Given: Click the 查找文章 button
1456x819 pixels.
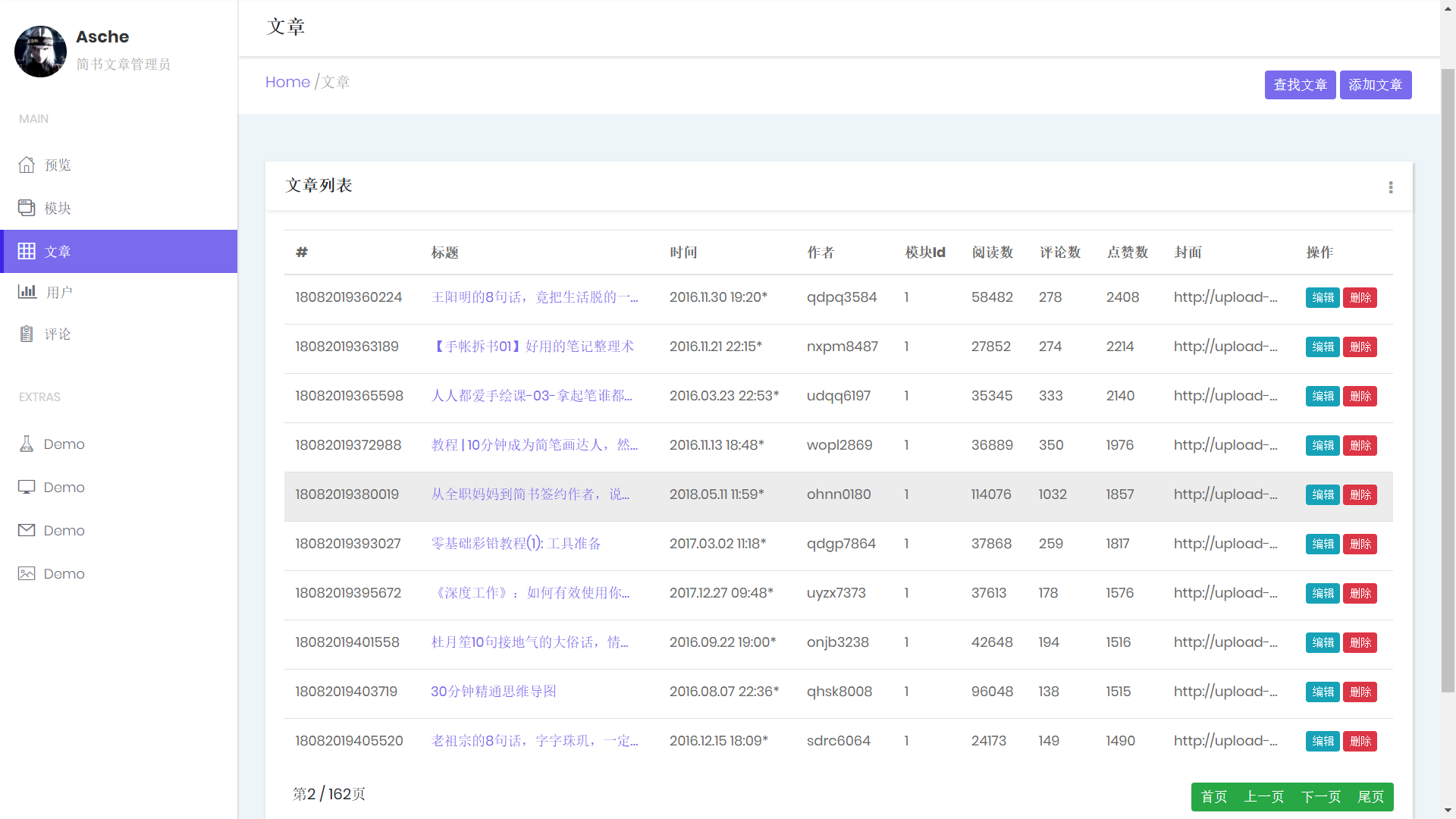Looking at the screenshot, I should [1300, 85].
